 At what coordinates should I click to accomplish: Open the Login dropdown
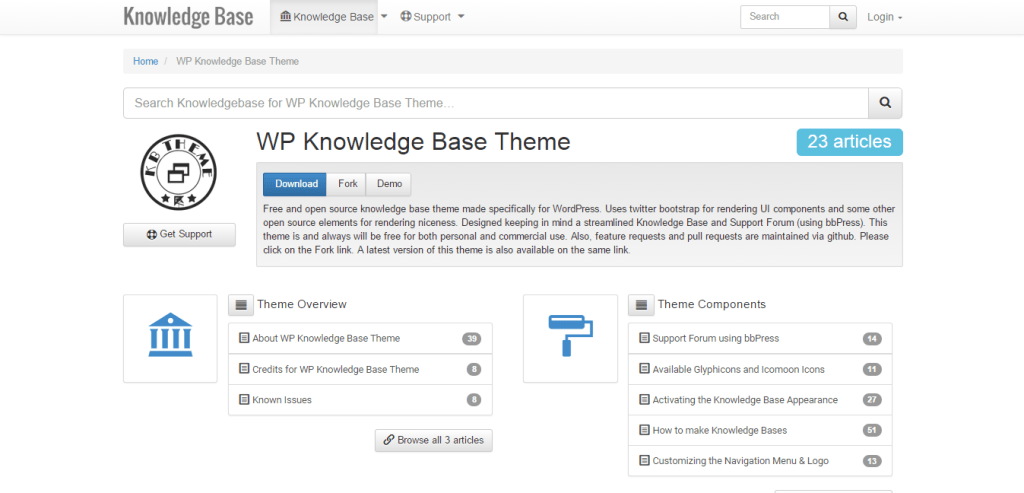coord(884,17)
